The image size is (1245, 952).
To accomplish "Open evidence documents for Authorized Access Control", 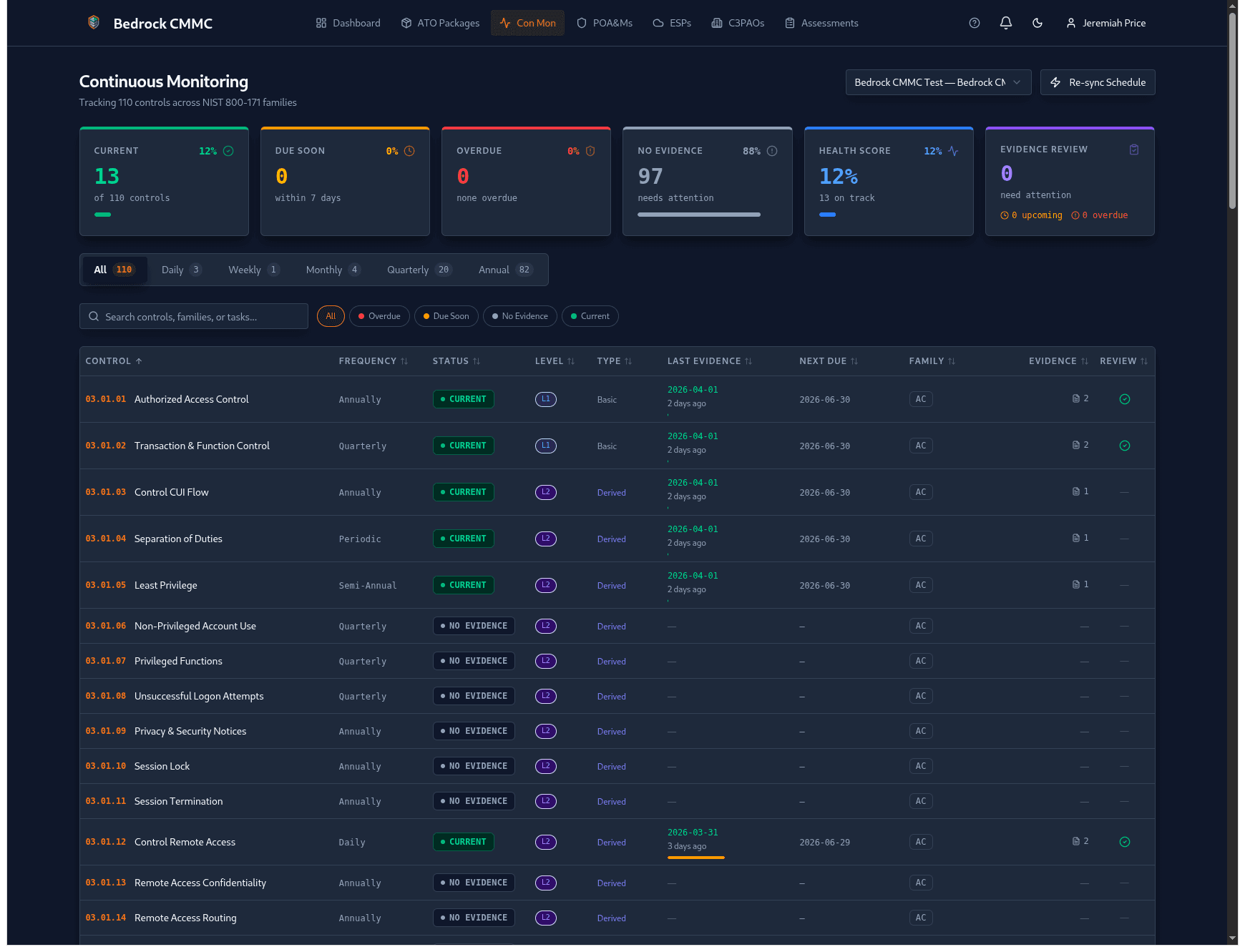I will [x=1078, y=399].
